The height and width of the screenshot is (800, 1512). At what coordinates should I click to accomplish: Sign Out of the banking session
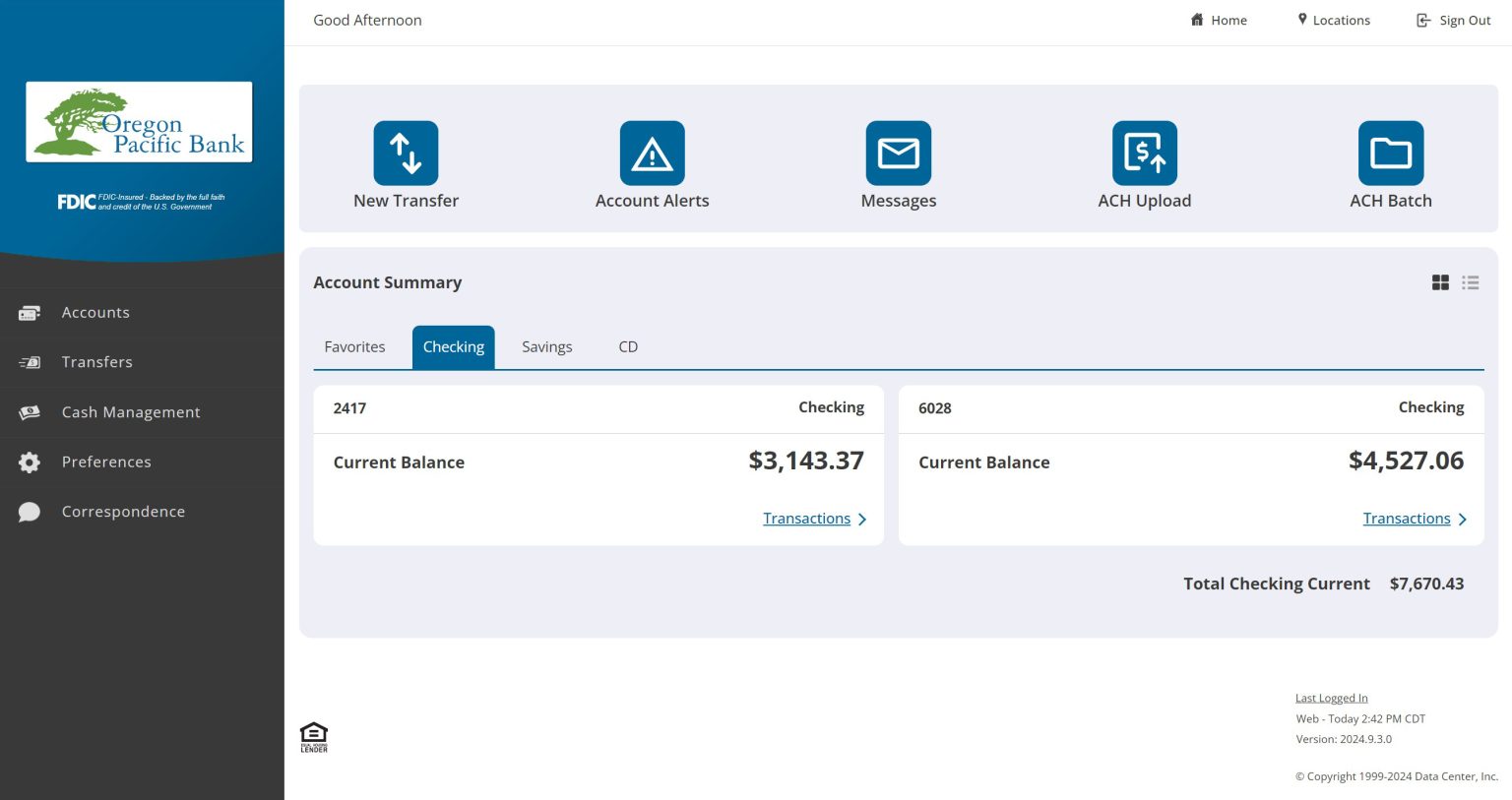point(1454,20)
